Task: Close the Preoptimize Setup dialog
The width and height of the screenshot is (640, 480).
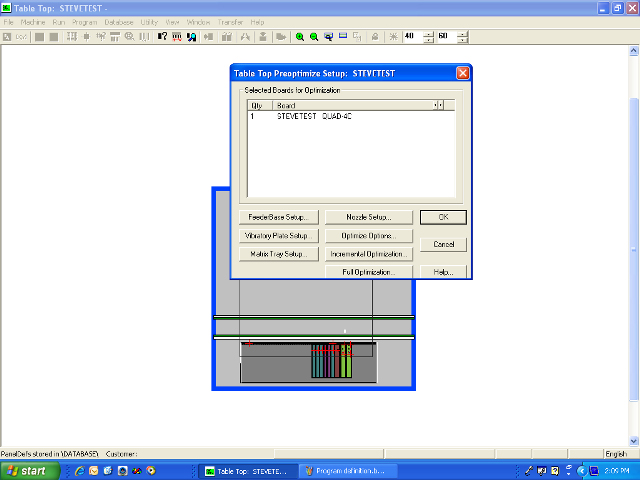Action: pos(462,73)
